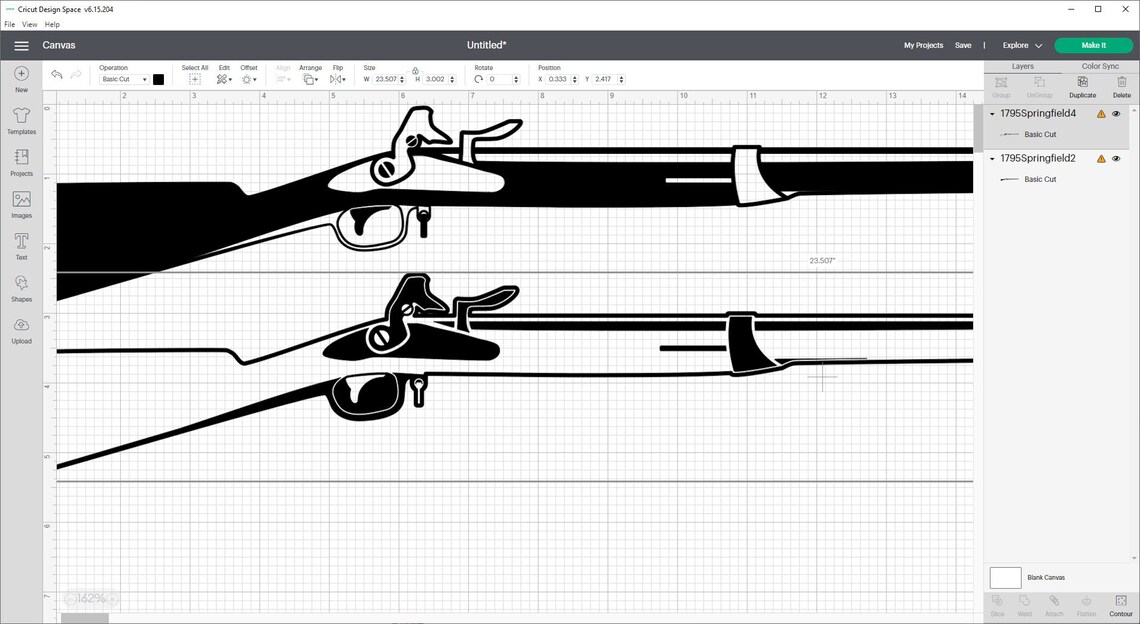Click the warning icon on 1795Springfield4
1140x624 pixels.
pyautogui.click(x=1100, y=113)
